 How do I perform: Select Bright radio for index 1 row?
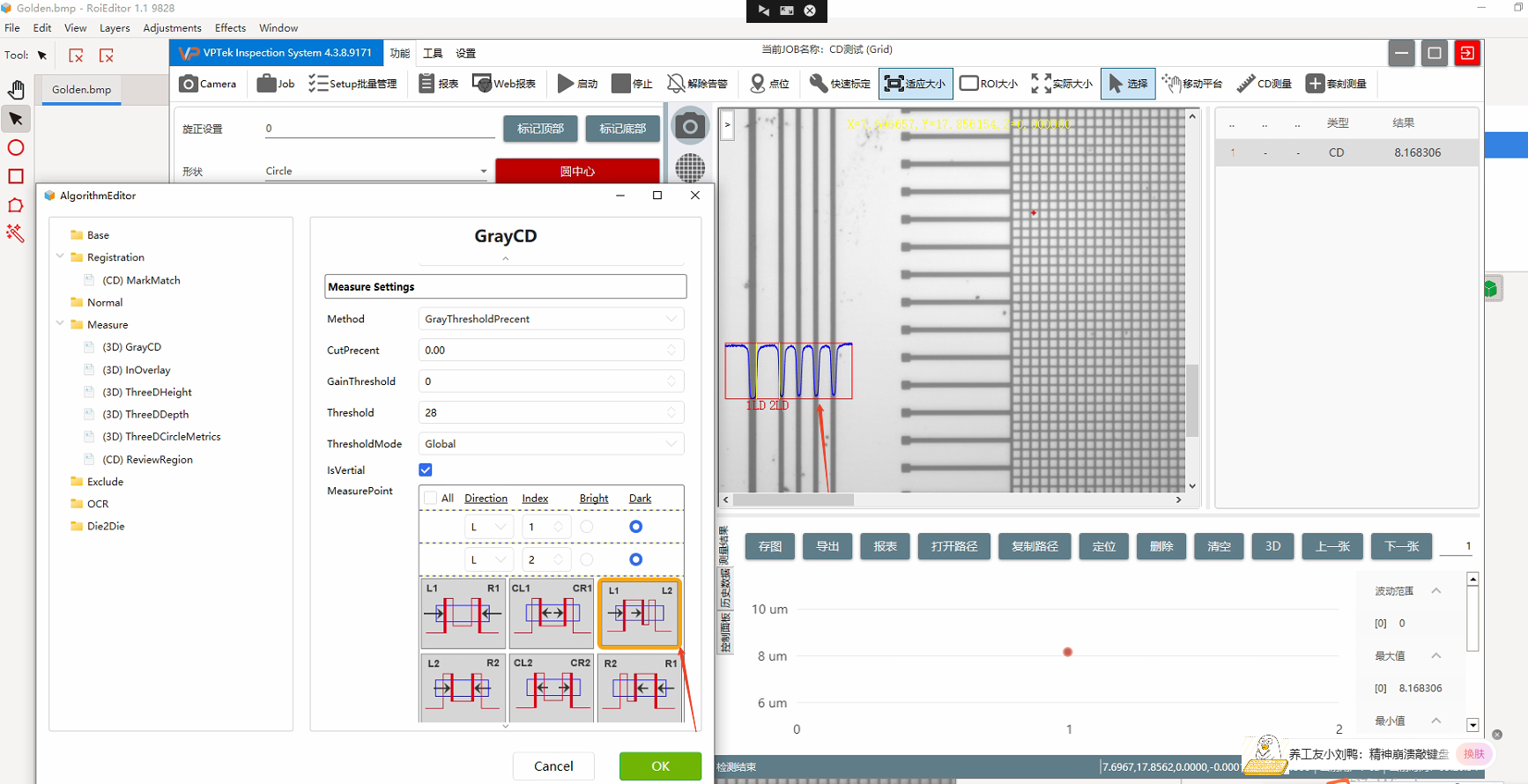[x=587, y=527]
